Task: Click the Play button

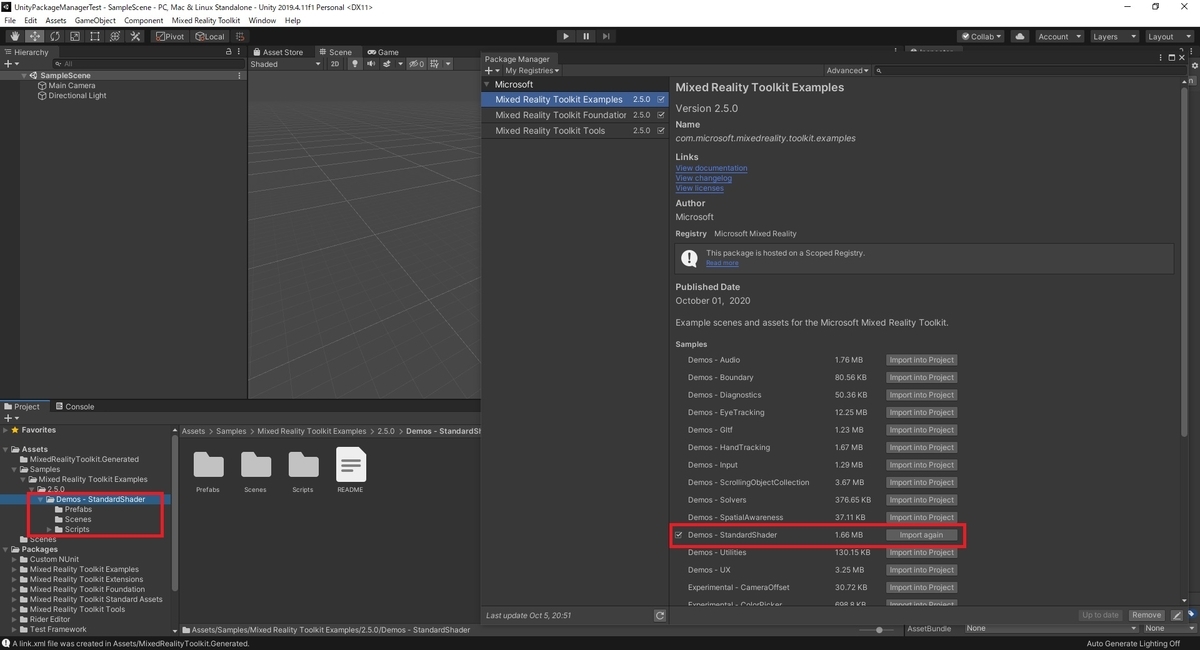Action: tap(566, 37)
